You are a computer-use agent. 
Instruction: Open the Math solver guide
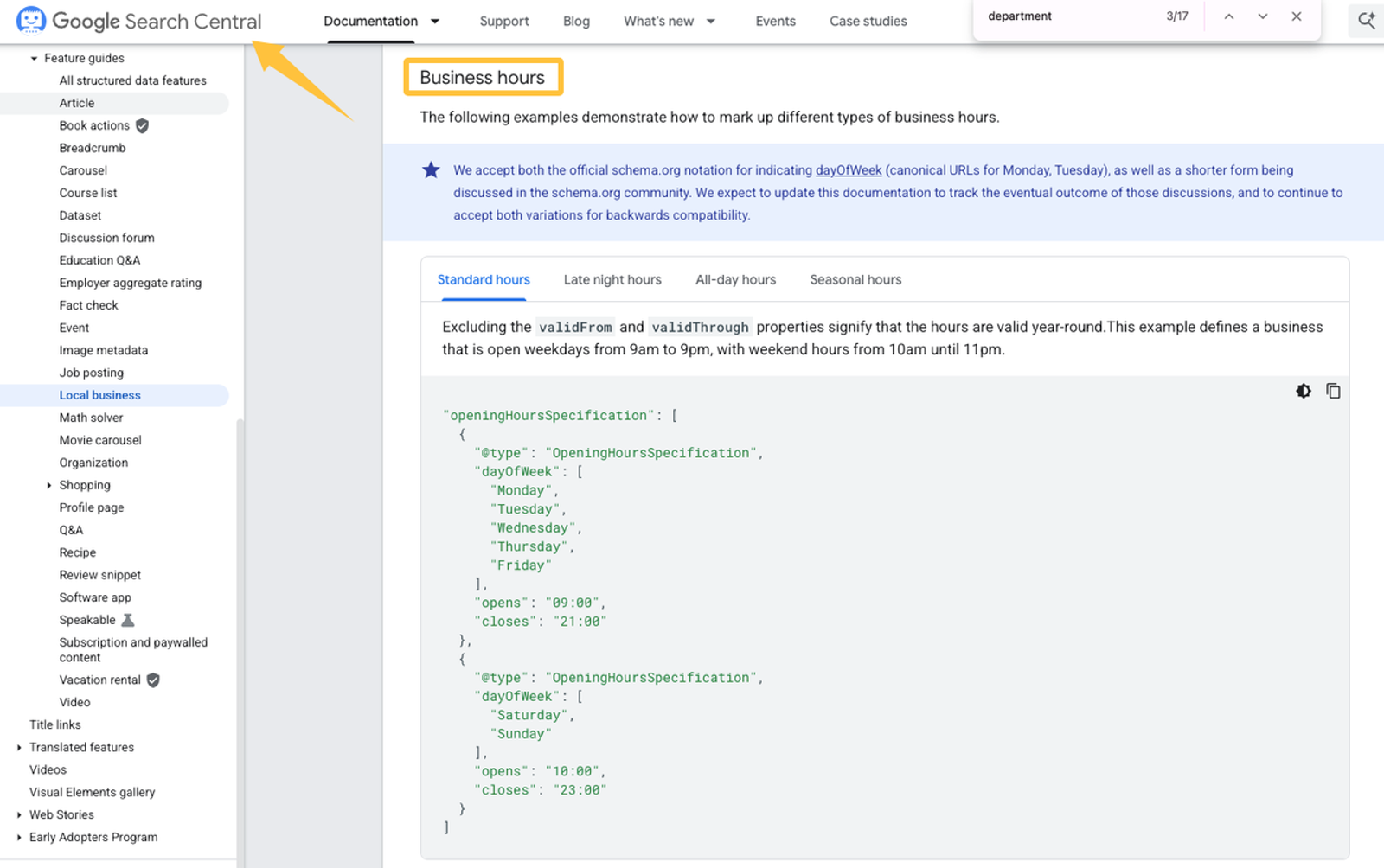(x=91, y=418)
